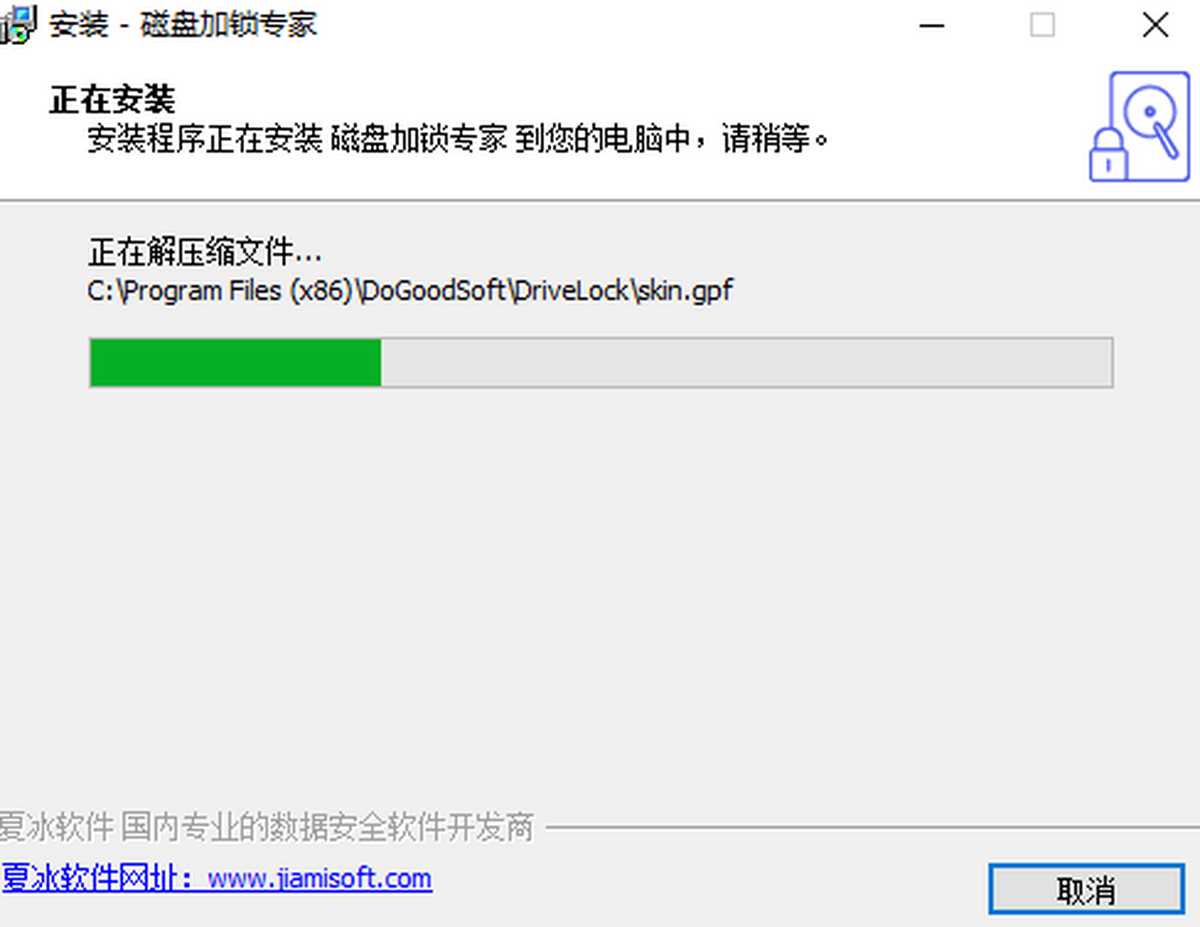Click the empty grey area below the progress bar
This screenshot has width=1200, height=927.
click(600, 590)
